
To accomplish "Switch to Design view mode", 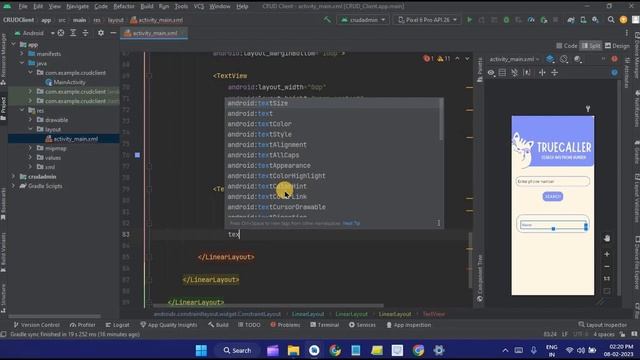I will (x=617, y=46).
